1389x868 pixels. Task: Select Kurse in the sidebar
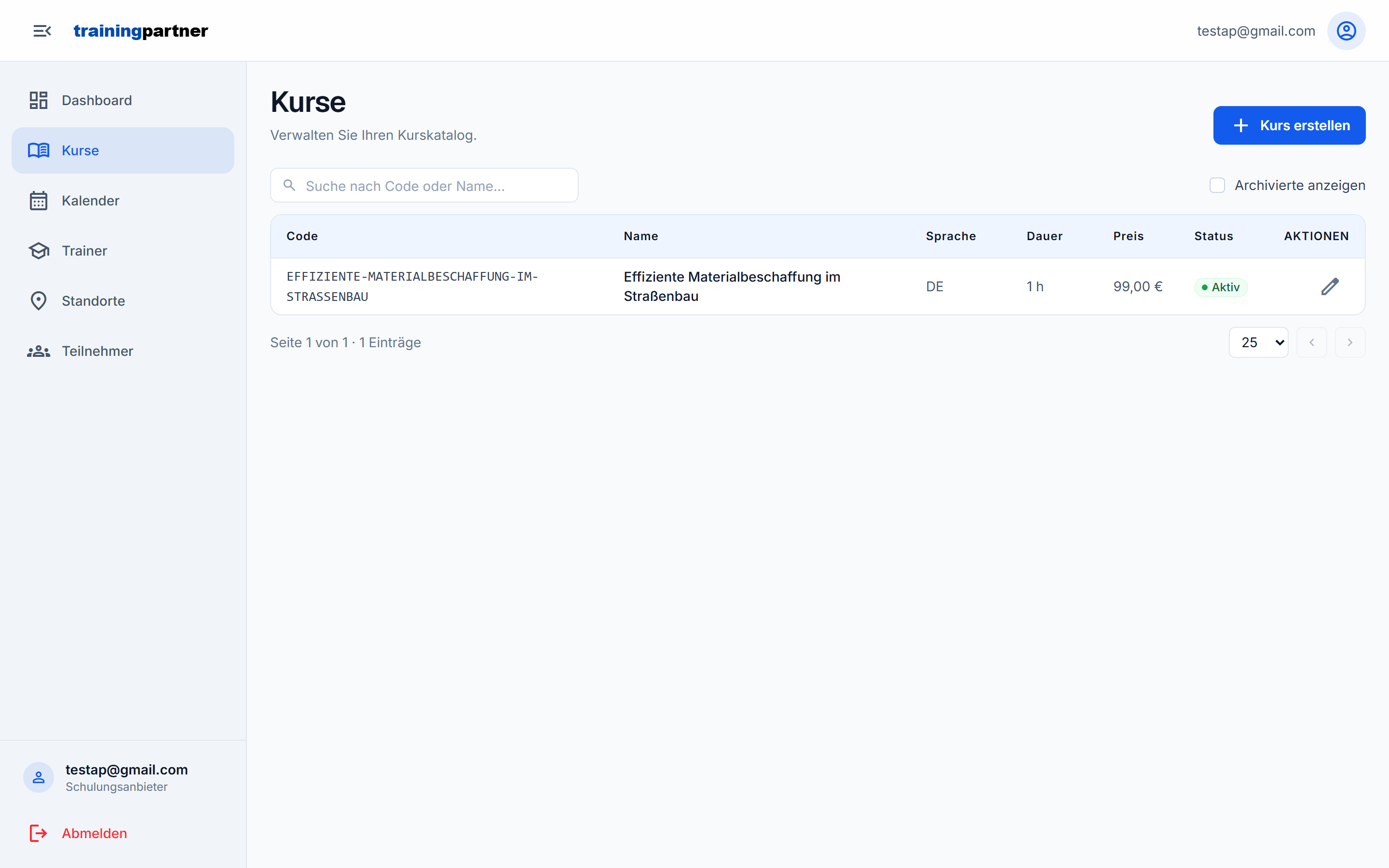[x=123, y=150]
